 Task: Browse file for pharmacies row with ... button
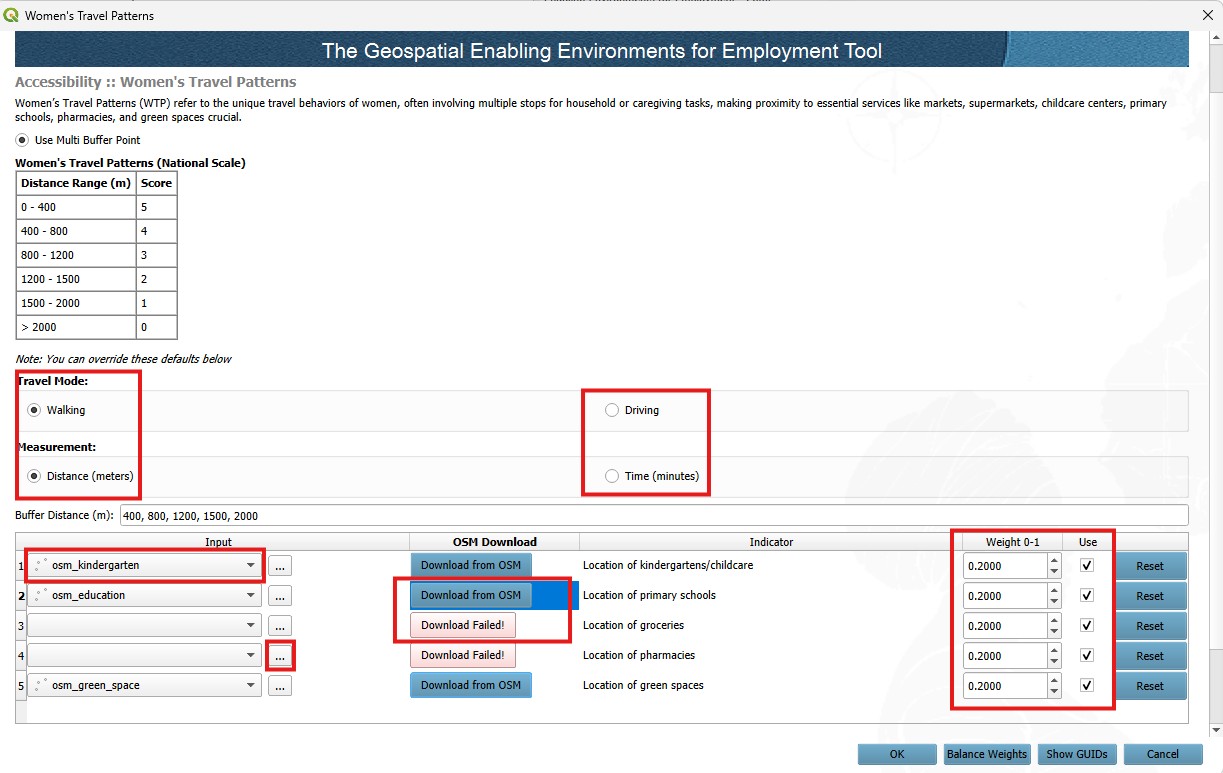280,656
